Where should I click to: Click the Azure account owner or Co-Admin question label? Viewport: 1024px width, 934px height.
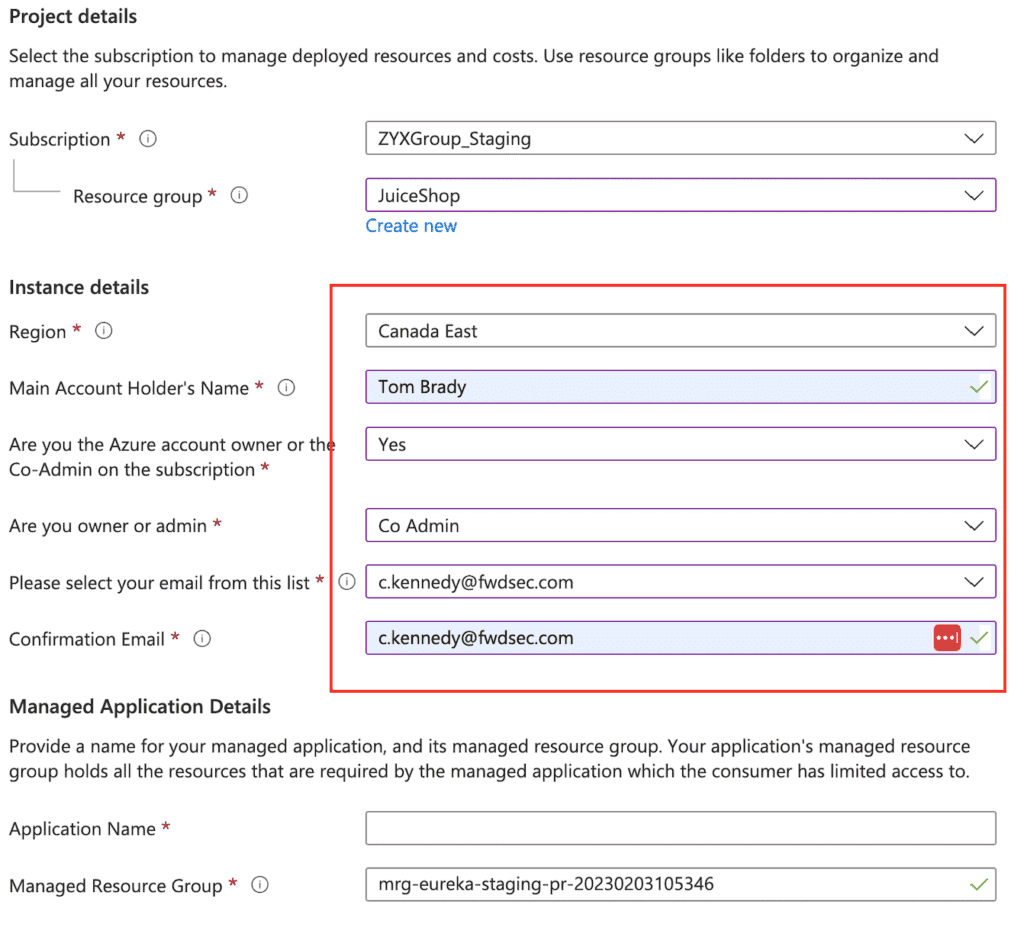tap(172, 457)
